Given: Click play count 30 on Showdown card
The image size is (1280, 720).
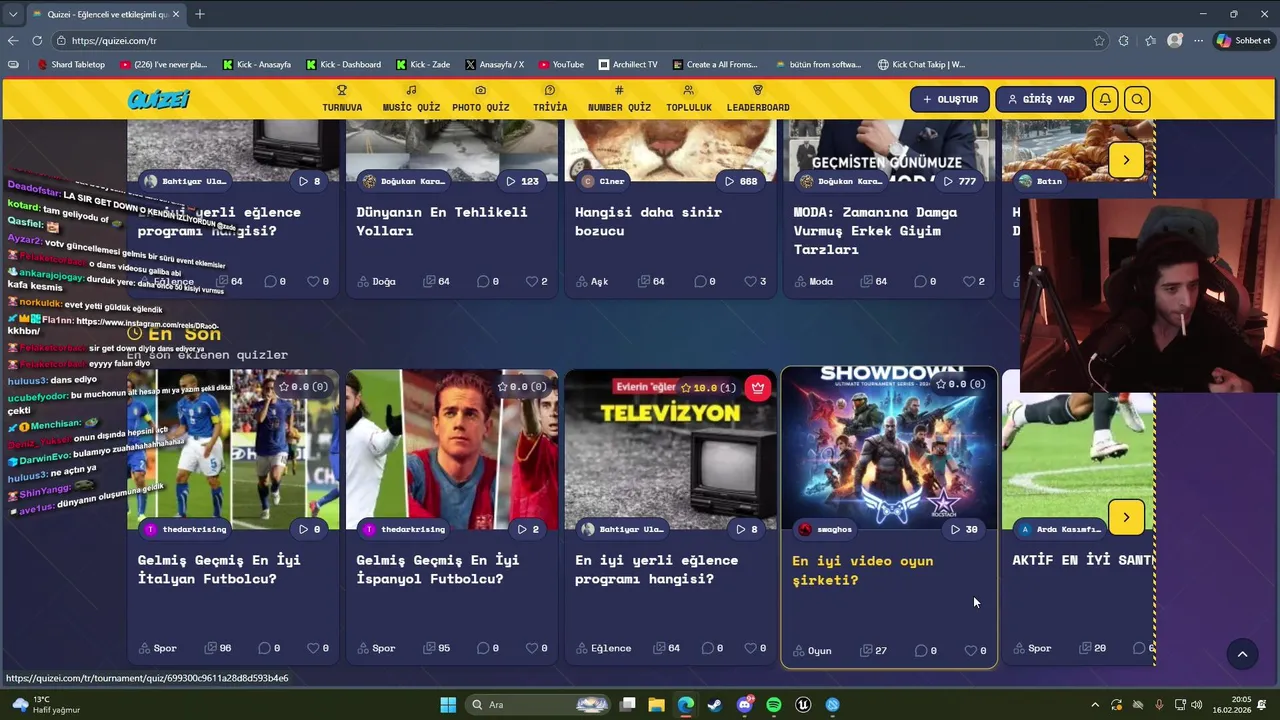Looking at the screenshot, I should point(964,529).
